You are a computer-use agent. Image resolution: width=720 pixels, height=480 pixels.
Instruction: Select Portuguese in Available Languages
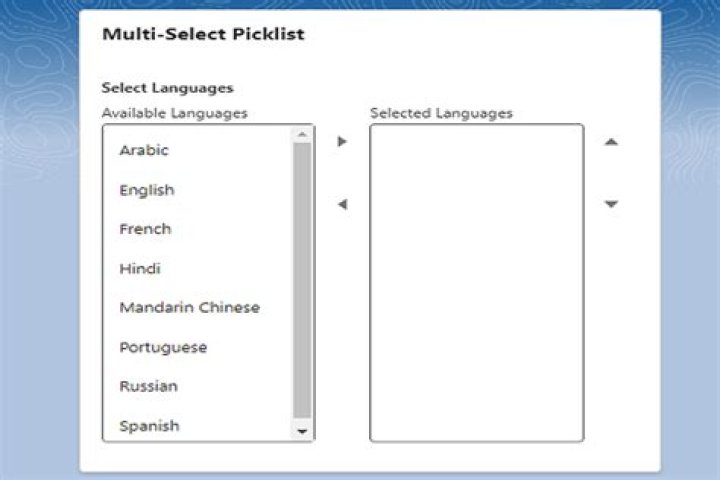click(163, 347)
